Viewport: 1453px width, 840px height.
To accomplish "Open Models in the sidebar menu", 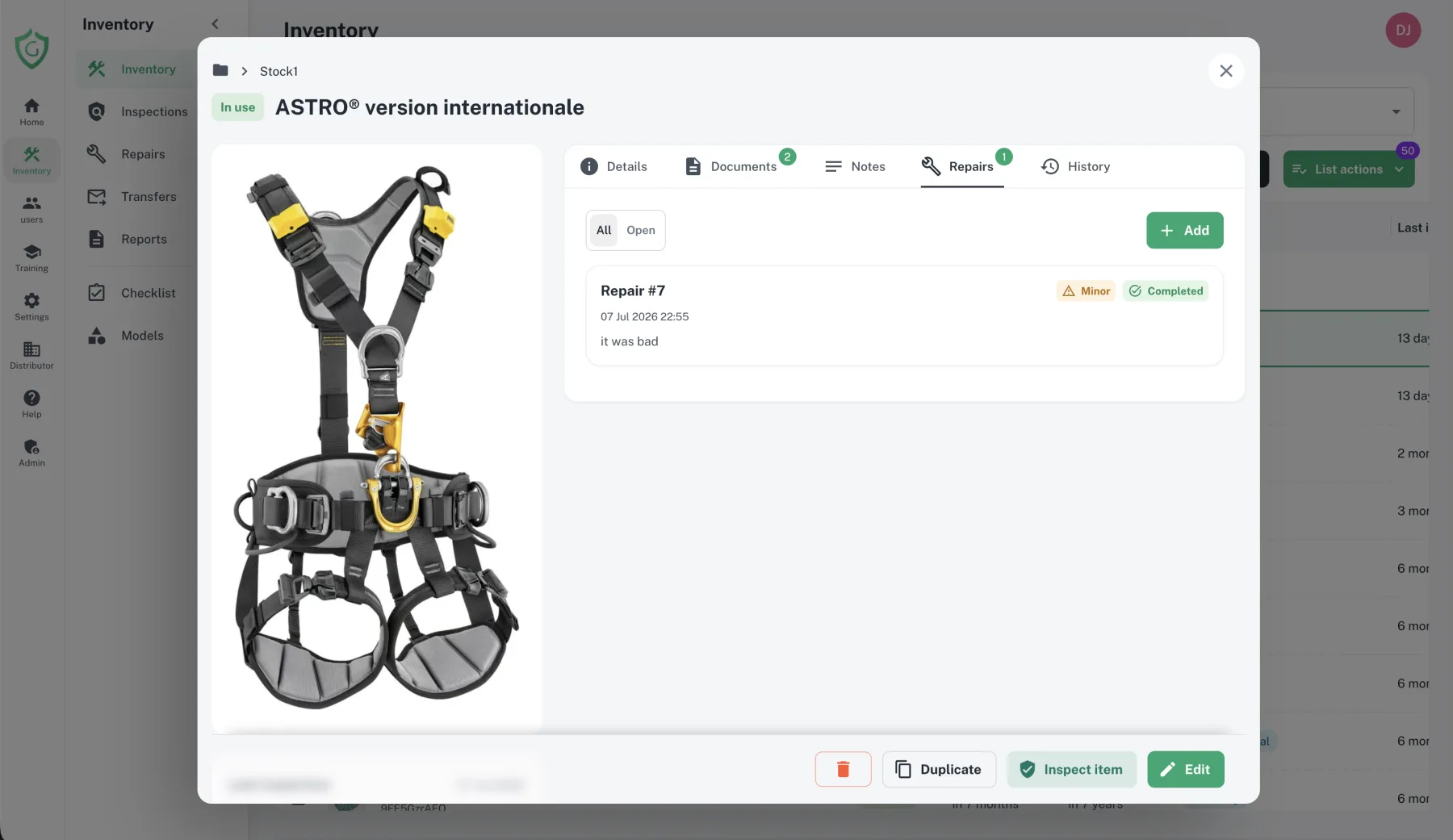I will pos(137,336).
